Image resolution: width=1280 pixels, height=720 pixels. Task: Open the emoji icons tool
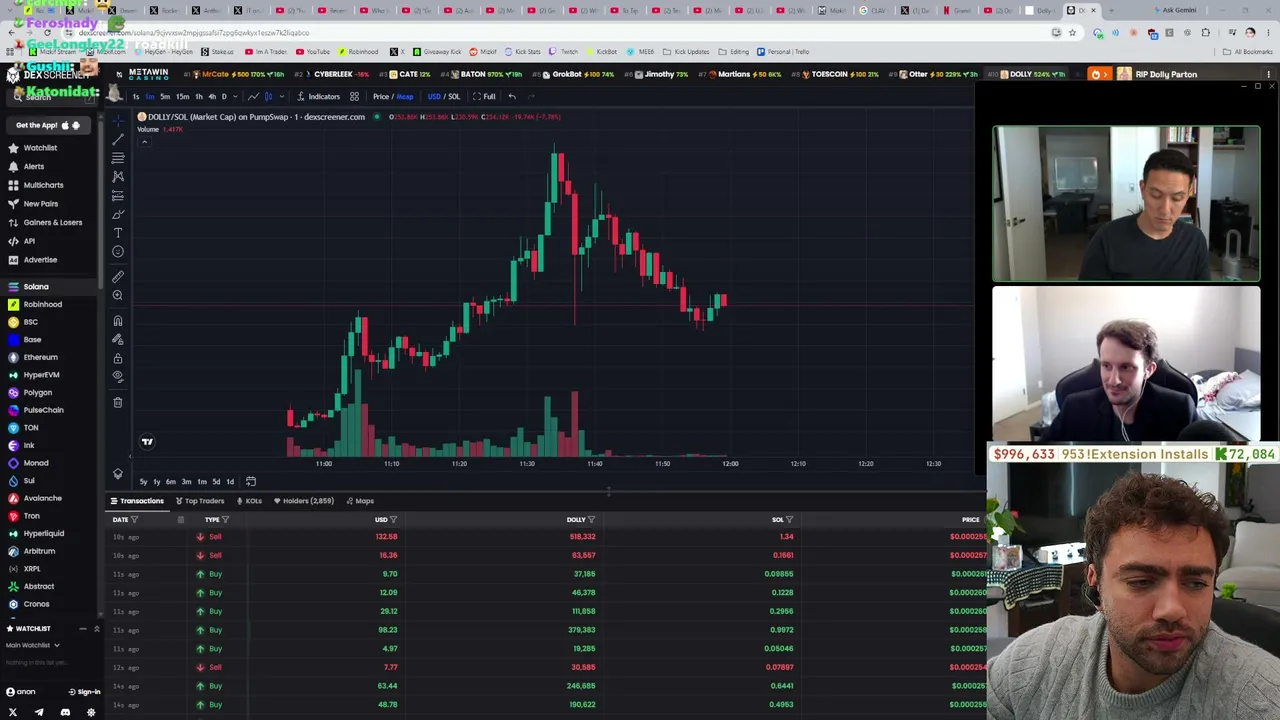tap(118, 252)
